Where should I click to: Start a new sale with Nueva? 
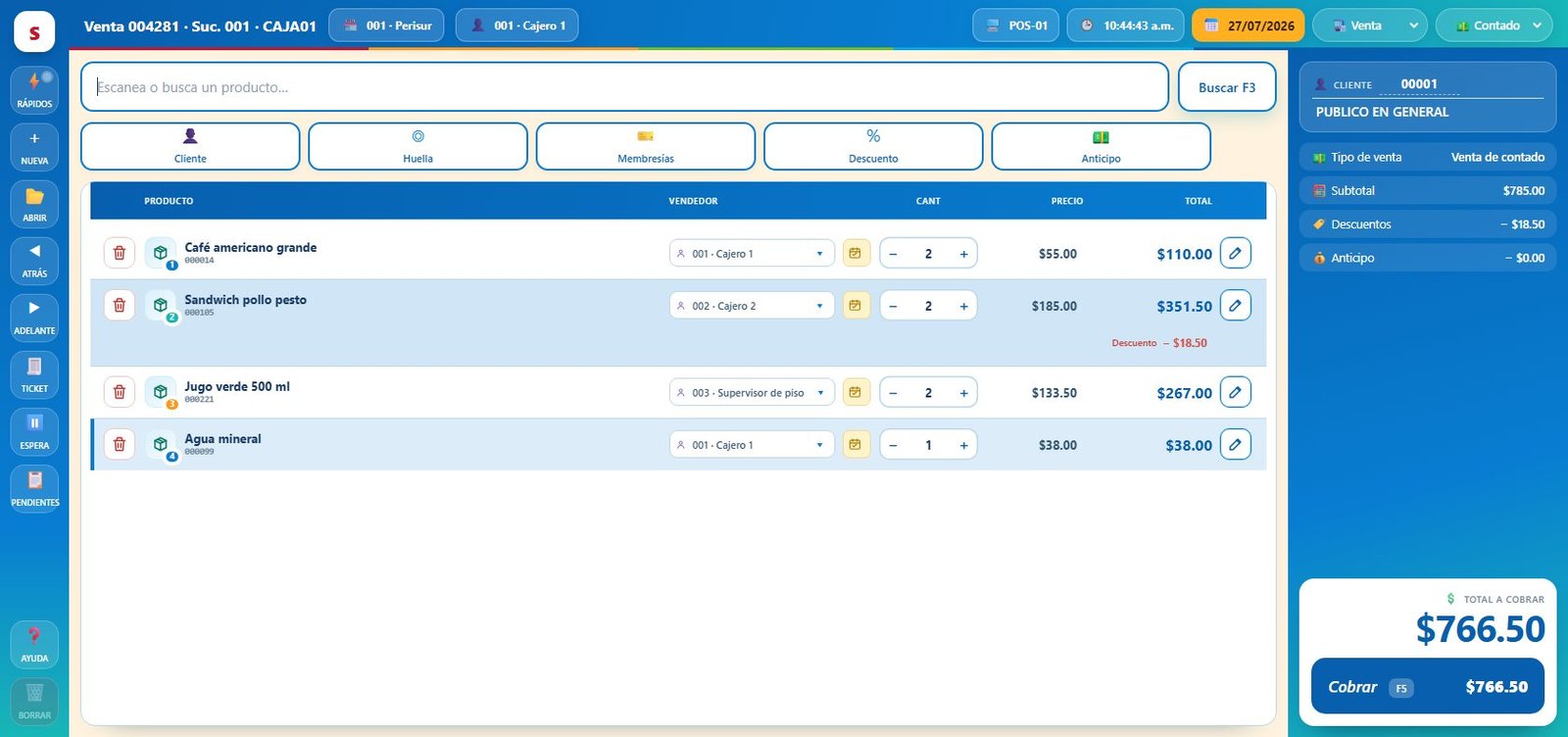tap(34, 147)
